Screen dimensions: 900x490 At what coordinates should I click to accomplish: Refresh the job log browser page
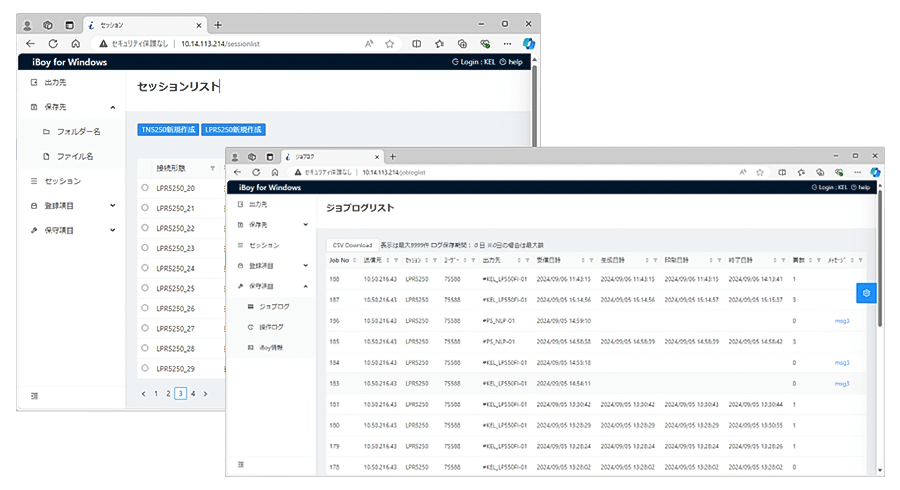pyautogui.click(x=256, y=172)
